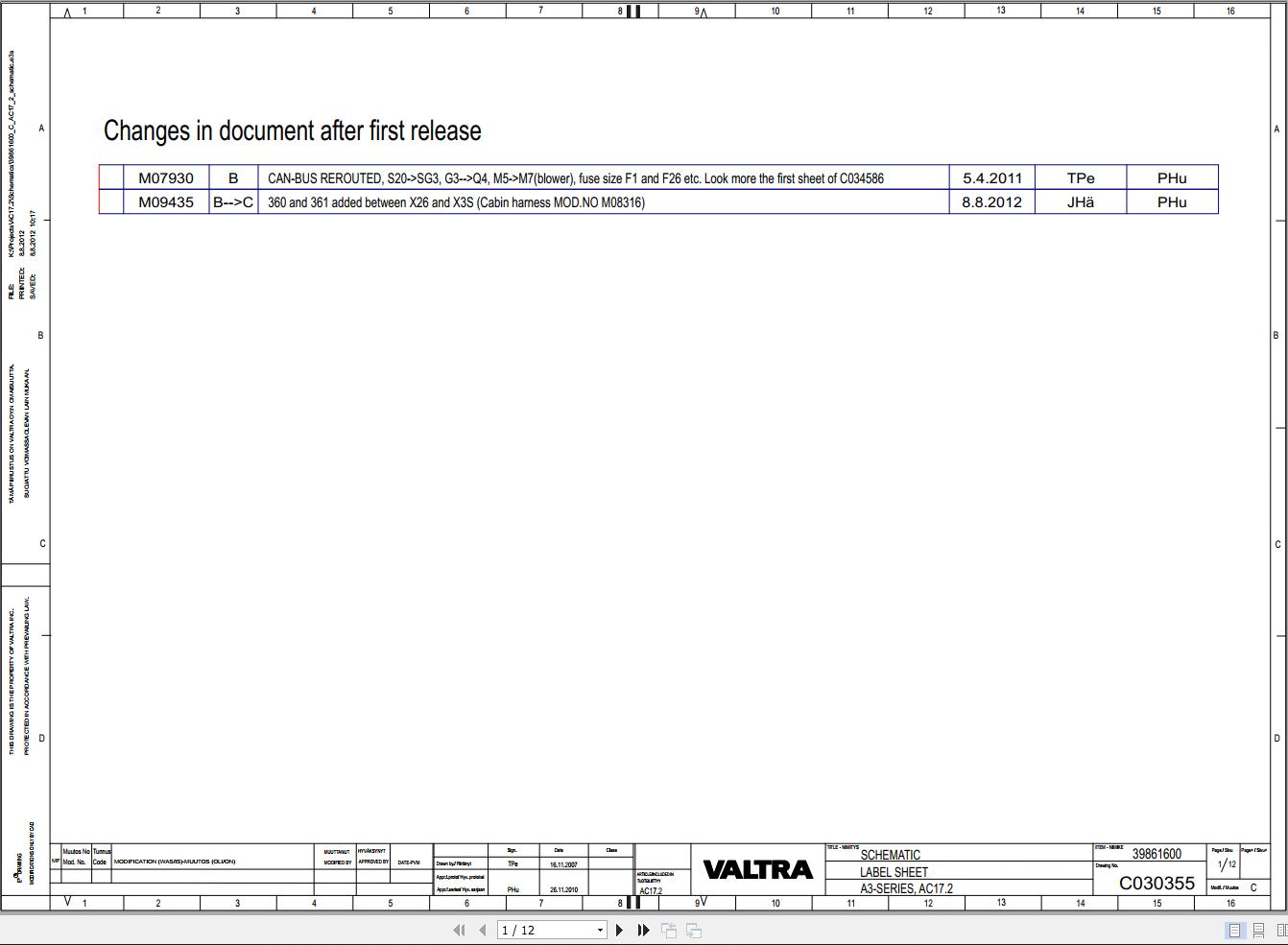Click the B-->C revision code cell
The height and width of the screenshot is (945, 1288).
[x=233, y=201]
